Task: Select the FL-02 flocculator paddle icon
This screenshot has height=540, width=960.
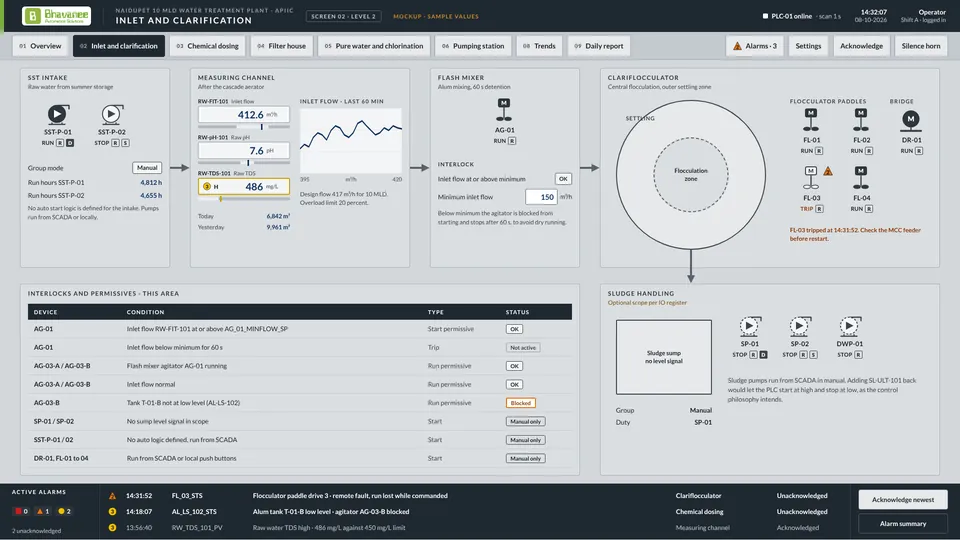Action: point(861,120)
